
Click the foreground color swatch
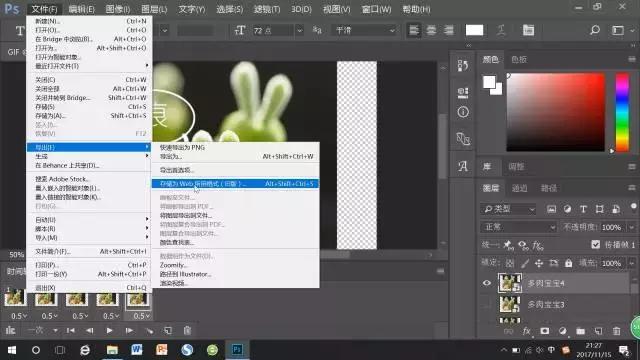[x=489, y=82]
